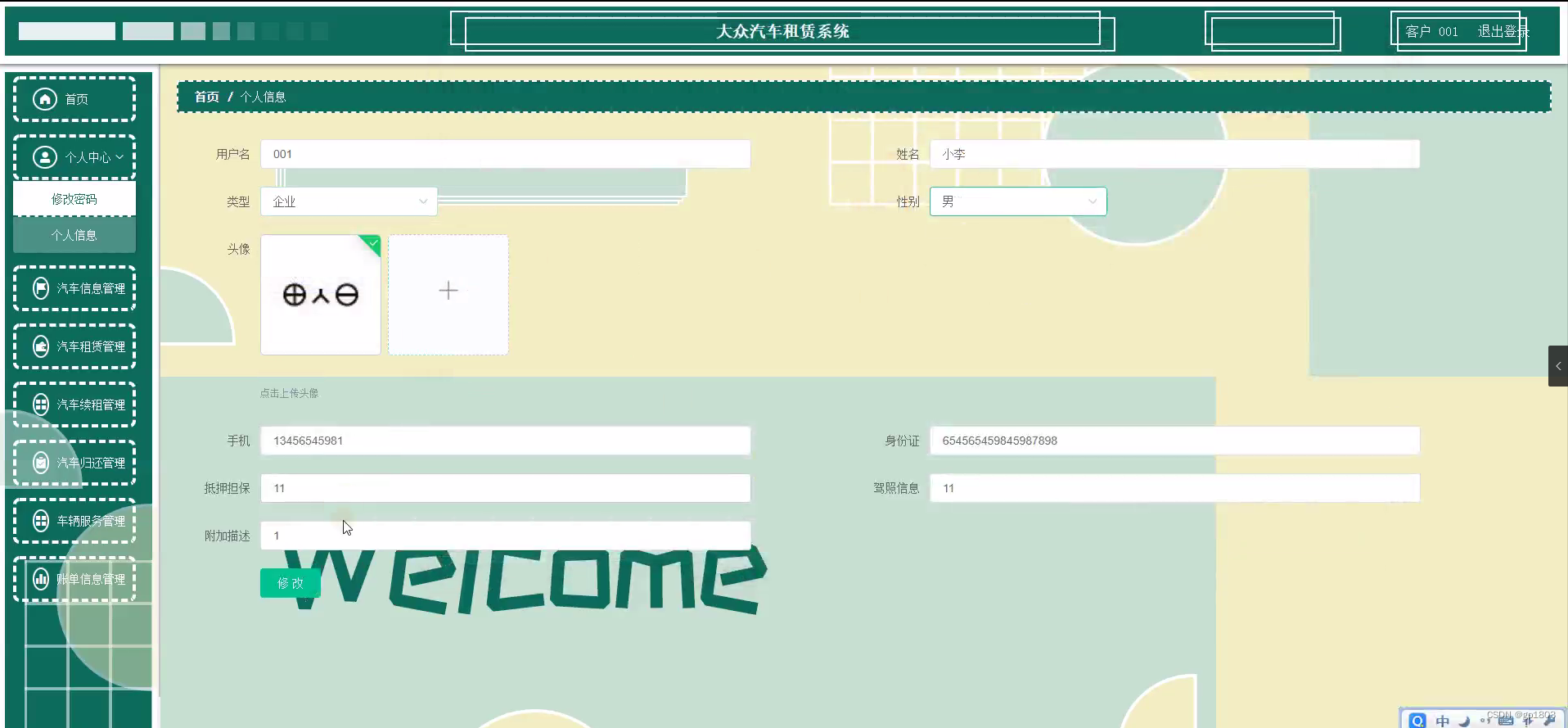This screenshot has width=1568, height=728.
Task: Open the 类型 dropdown showing 企业
Action: click(x=349, y=201)
